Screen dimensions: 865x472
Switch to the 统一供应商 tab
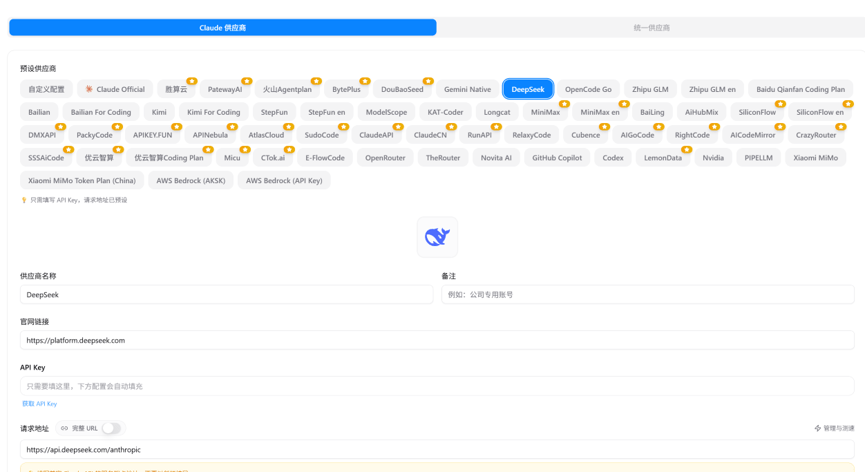(652, 28)
